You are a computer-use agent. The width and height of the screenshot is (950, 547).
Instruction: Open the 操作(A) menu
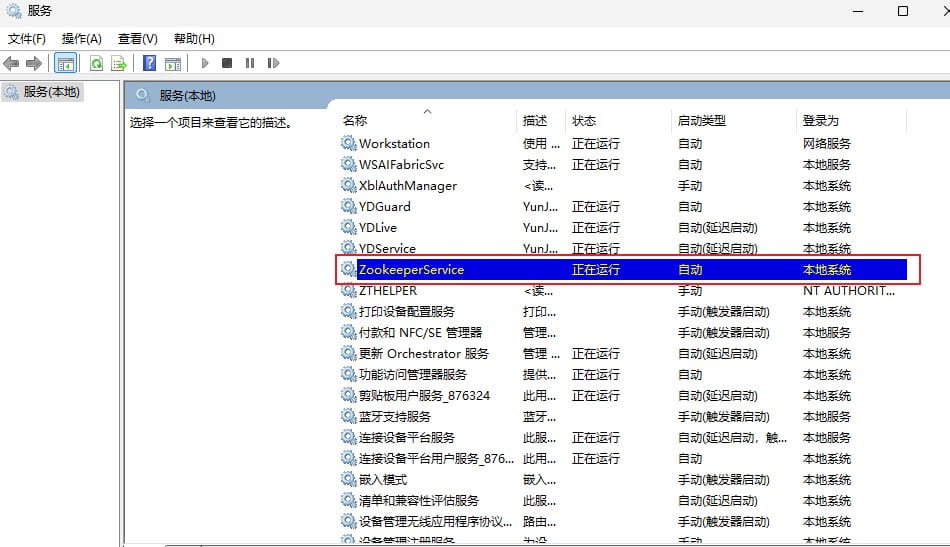(82, 39)
